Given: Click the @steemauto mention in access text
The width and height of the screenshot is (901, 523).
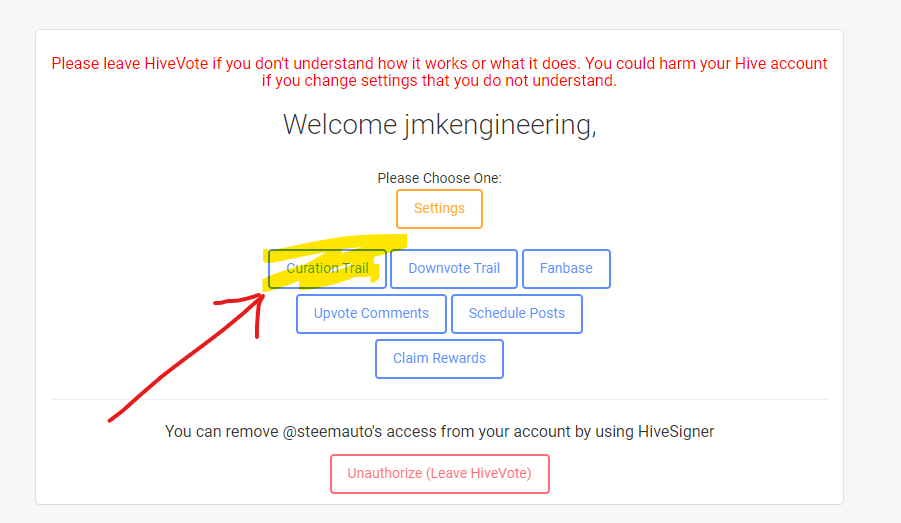Looking at the screenshot, I should pos(332,432).
